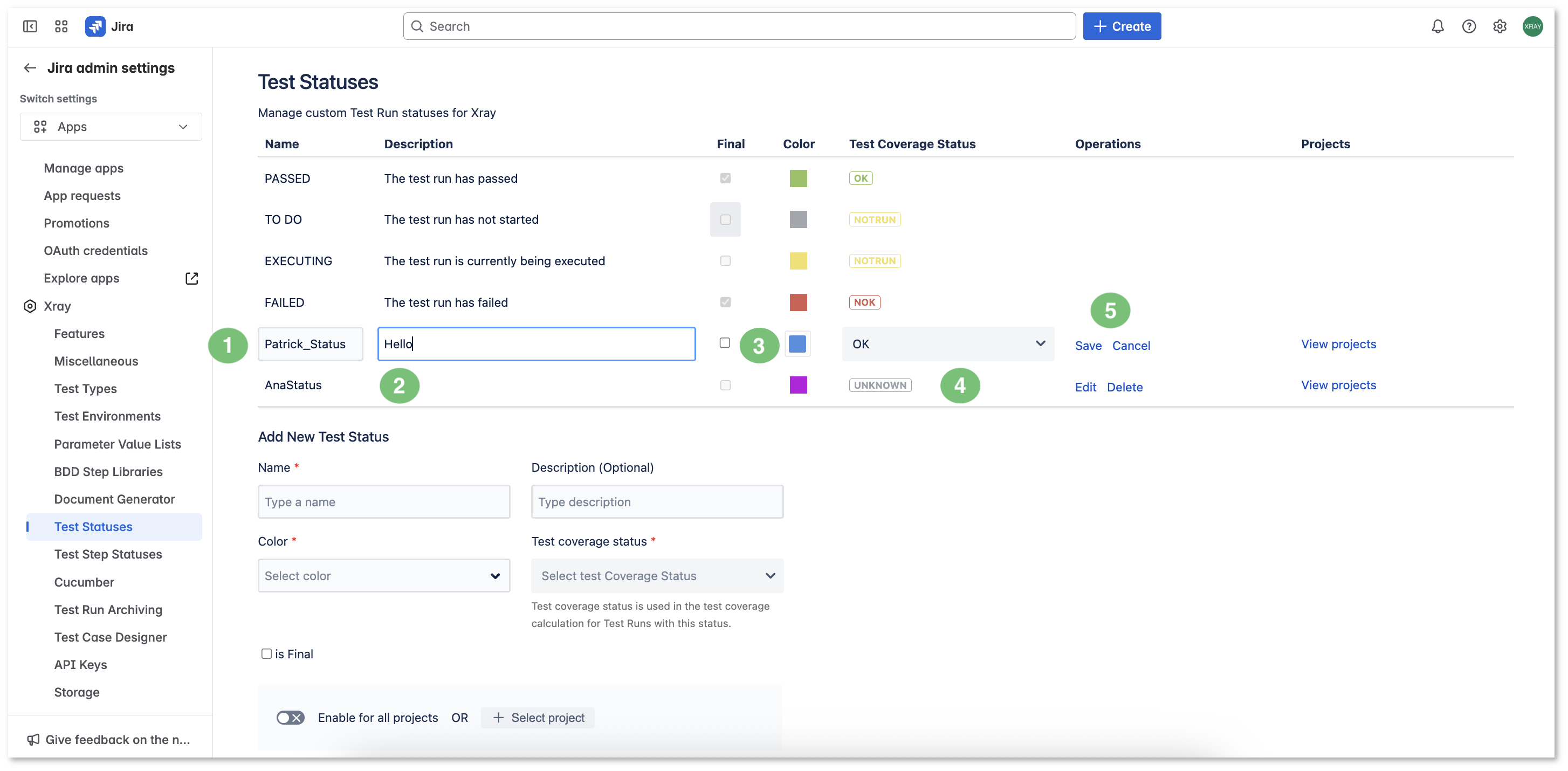This screenshot has height=771, width=1568.
Task: Switch on Enable for all projects toggle
Action: click(x=290, y=718)
